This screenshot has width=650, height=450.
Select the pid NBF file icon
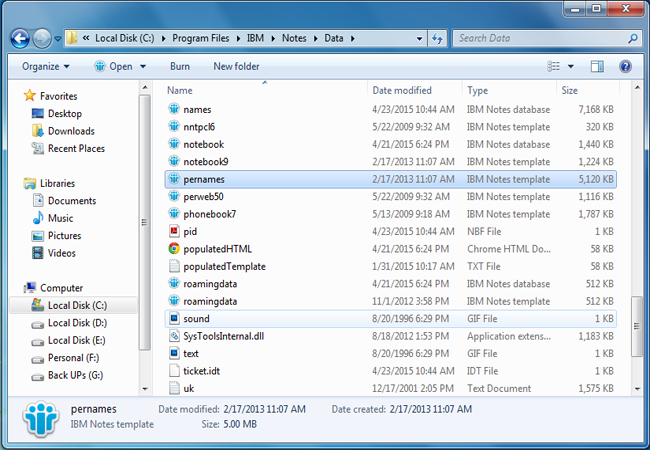point(174,231)
